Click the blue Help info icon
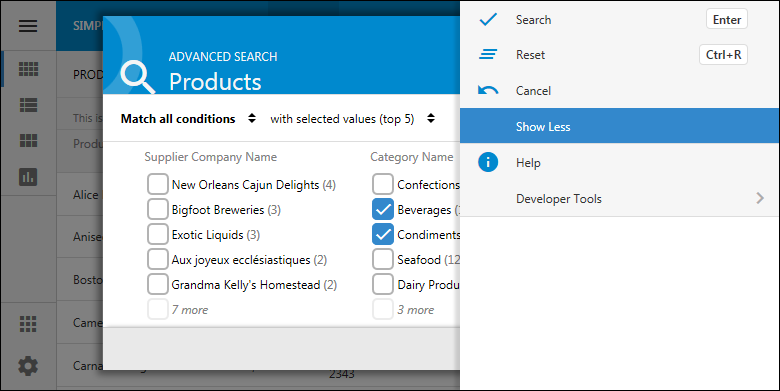The height and width of the screenshot is (391, 780). point(488,162)
